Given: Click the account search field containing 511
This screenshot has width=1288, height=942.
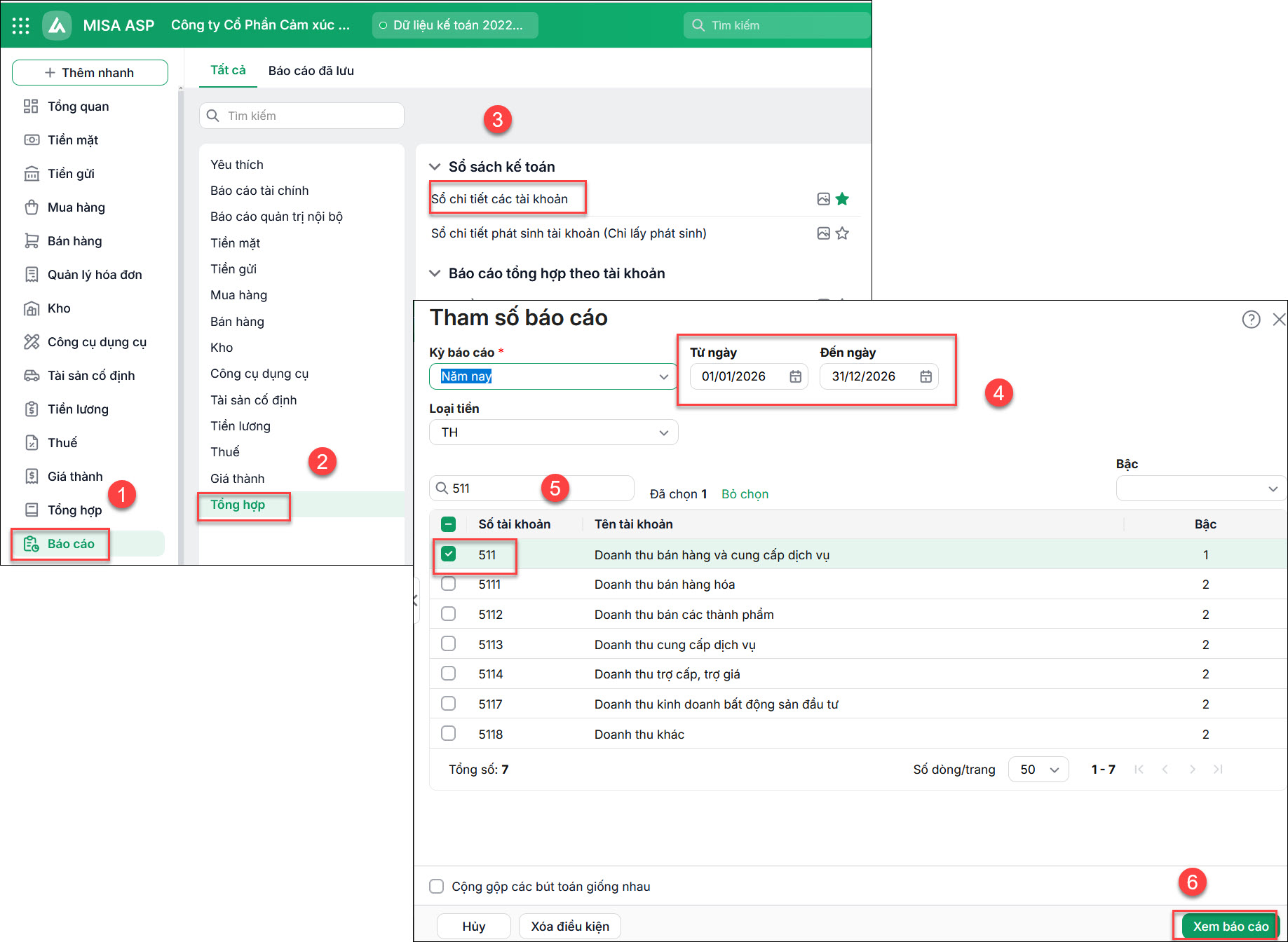Looking at the screenshot, I should point(531,489).
